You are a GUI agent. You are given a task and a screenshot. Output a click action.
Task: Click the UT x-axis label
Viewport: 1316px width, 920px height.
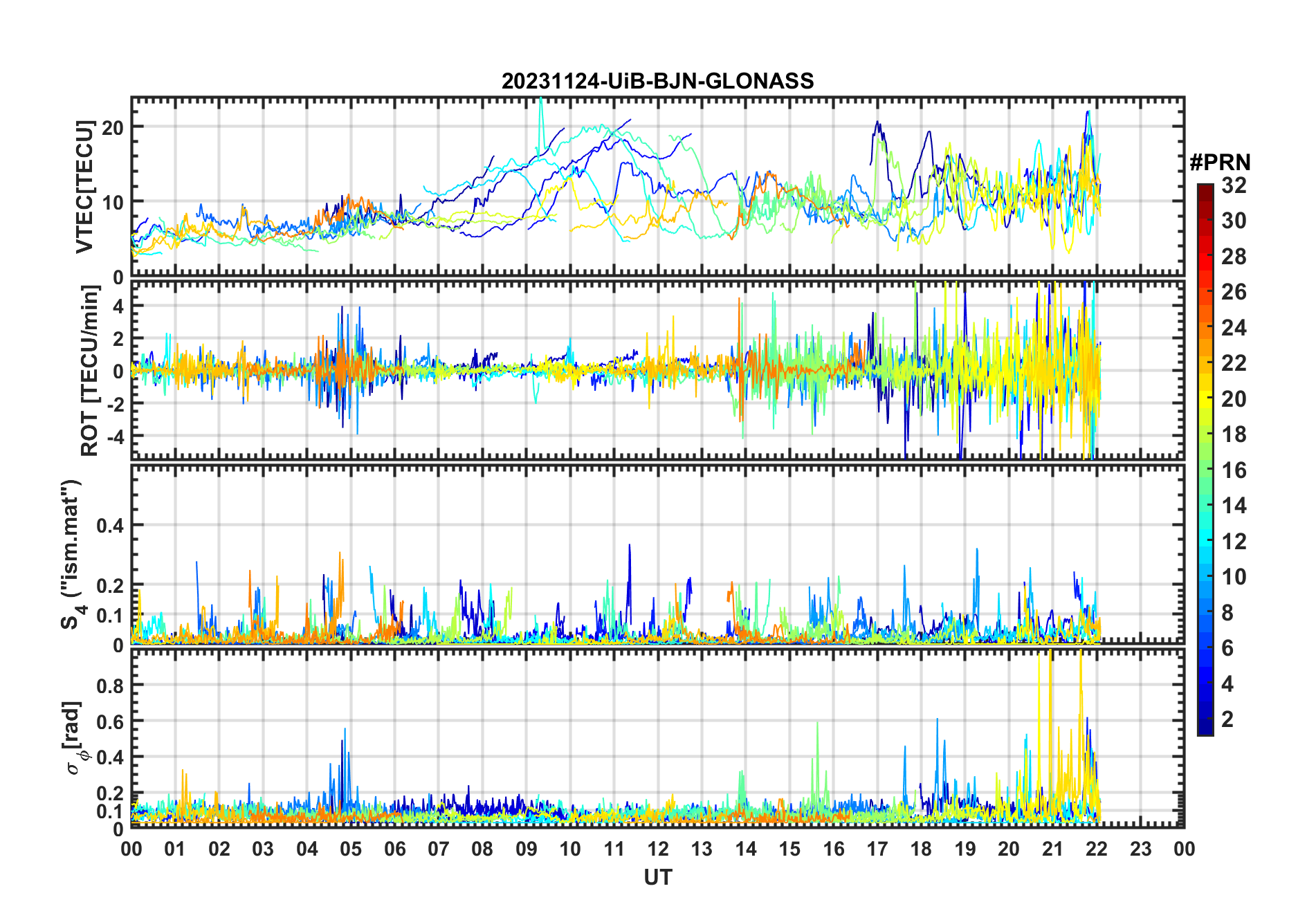[x=657, y=877]
